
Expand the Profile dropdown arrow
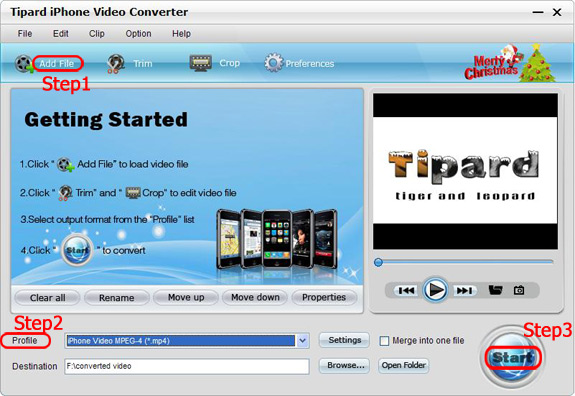(x=303, y=341)
